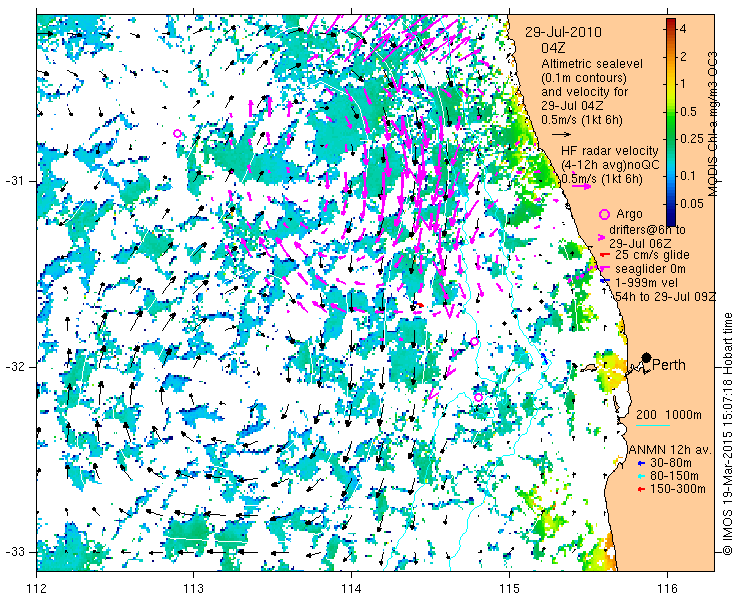Click the IMOS copyright timestamp text
740x600 pixels.
(x=727, y=434)
